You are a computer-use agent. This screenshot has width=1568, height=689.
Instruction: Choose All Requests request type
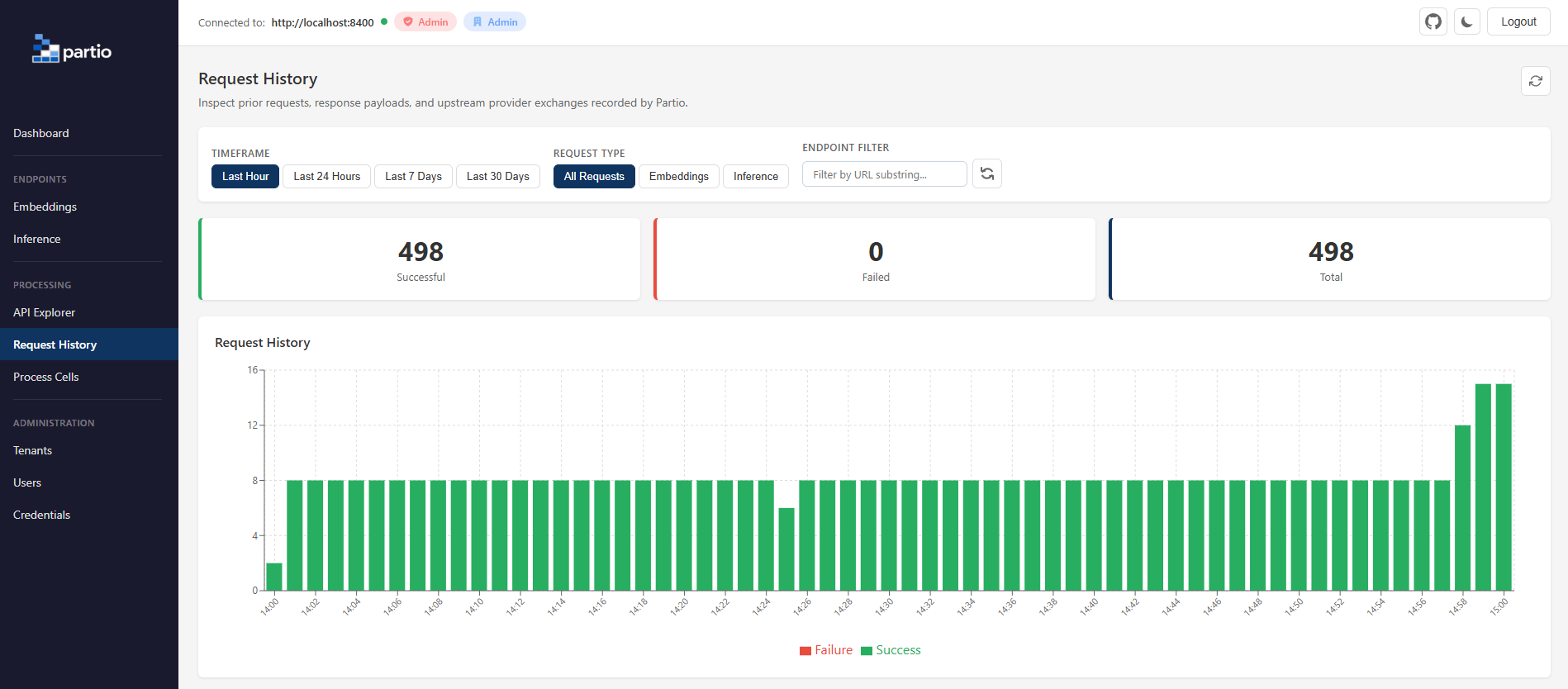pos(594,176)
